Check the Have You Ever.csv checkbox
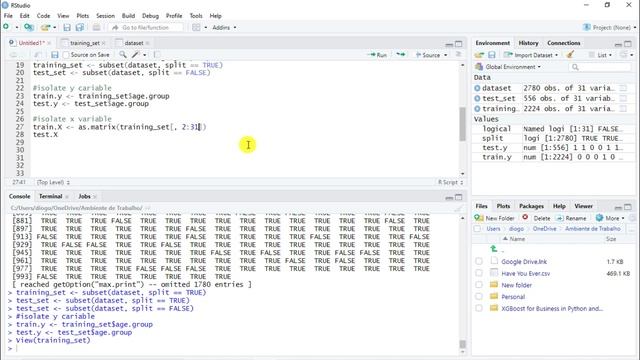 [x=479, y=273]
